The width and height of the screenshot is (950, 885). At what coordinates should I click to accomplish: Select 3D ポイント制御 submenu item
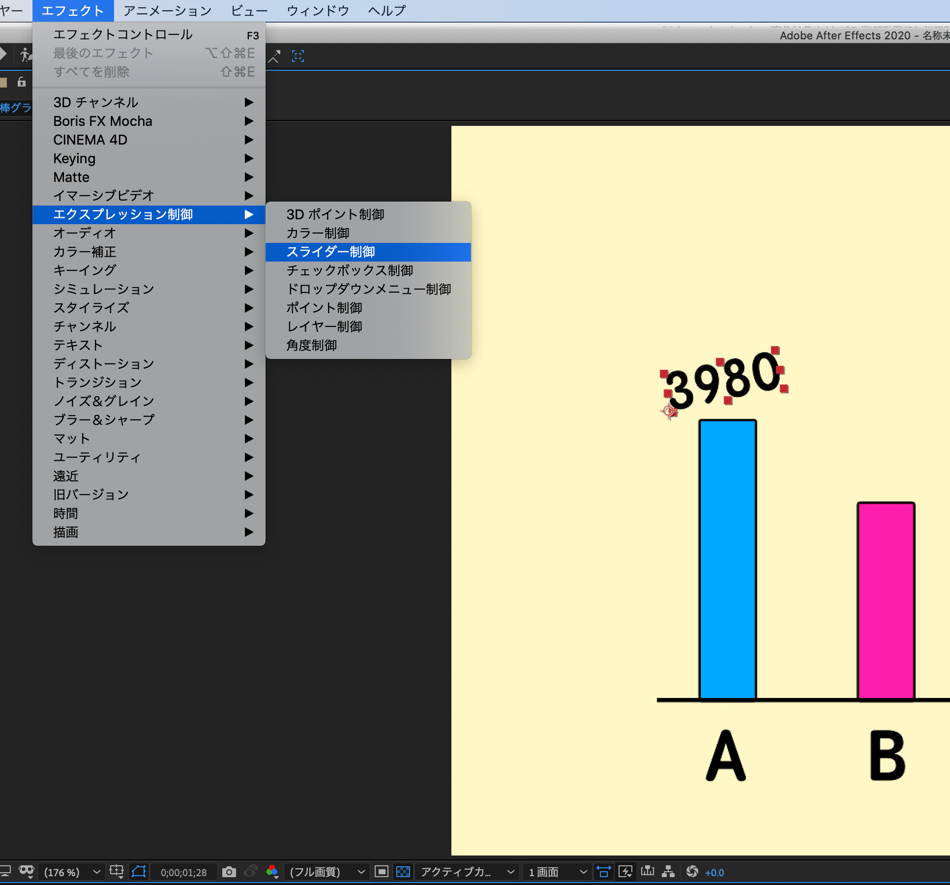click(x=368, y=214)
